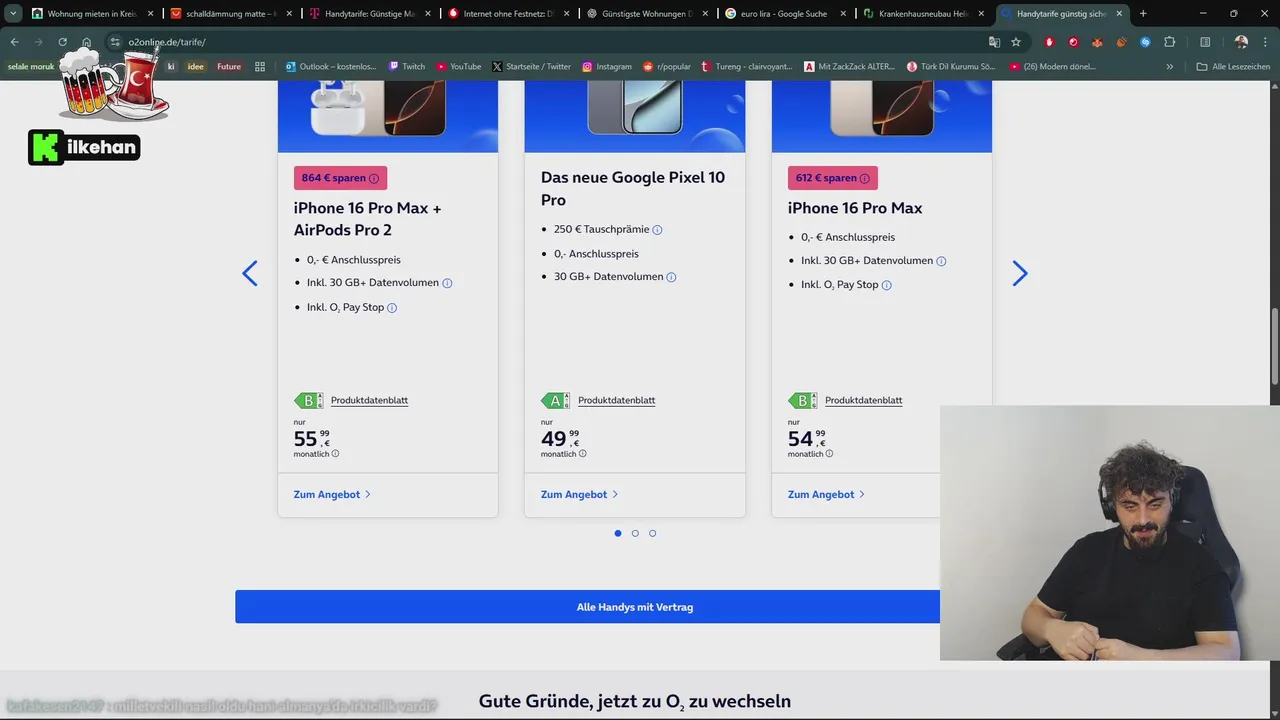Open Produktdatenblatt for Google Pixel 10 Pro
The image size is (1280, 720).
[616, 400]
